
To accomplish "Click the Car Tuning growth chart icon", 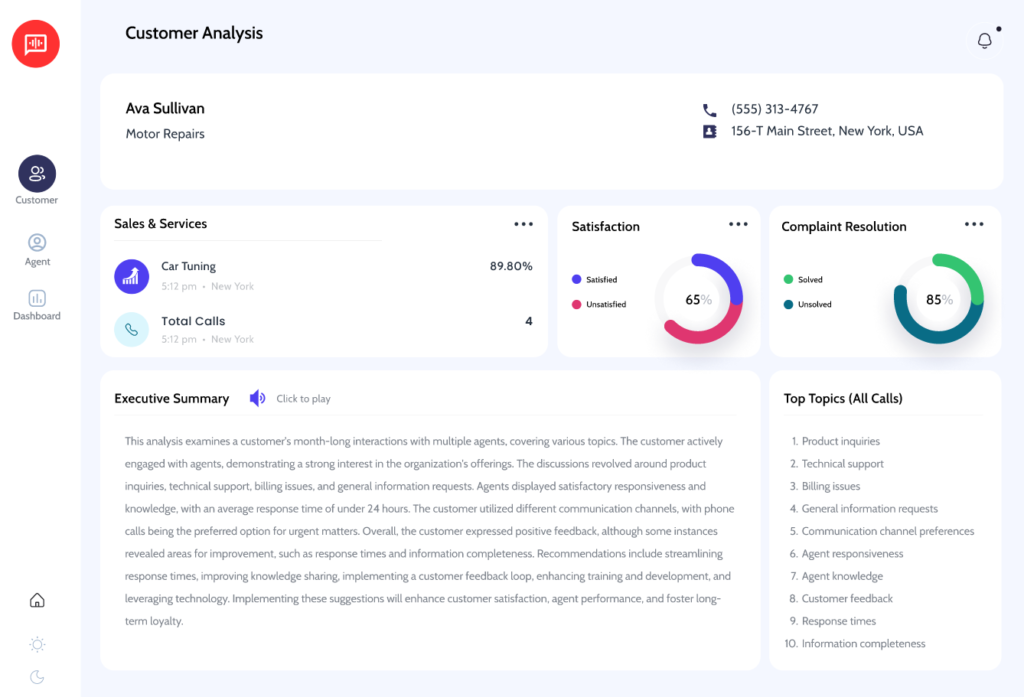I will point(131,276).
